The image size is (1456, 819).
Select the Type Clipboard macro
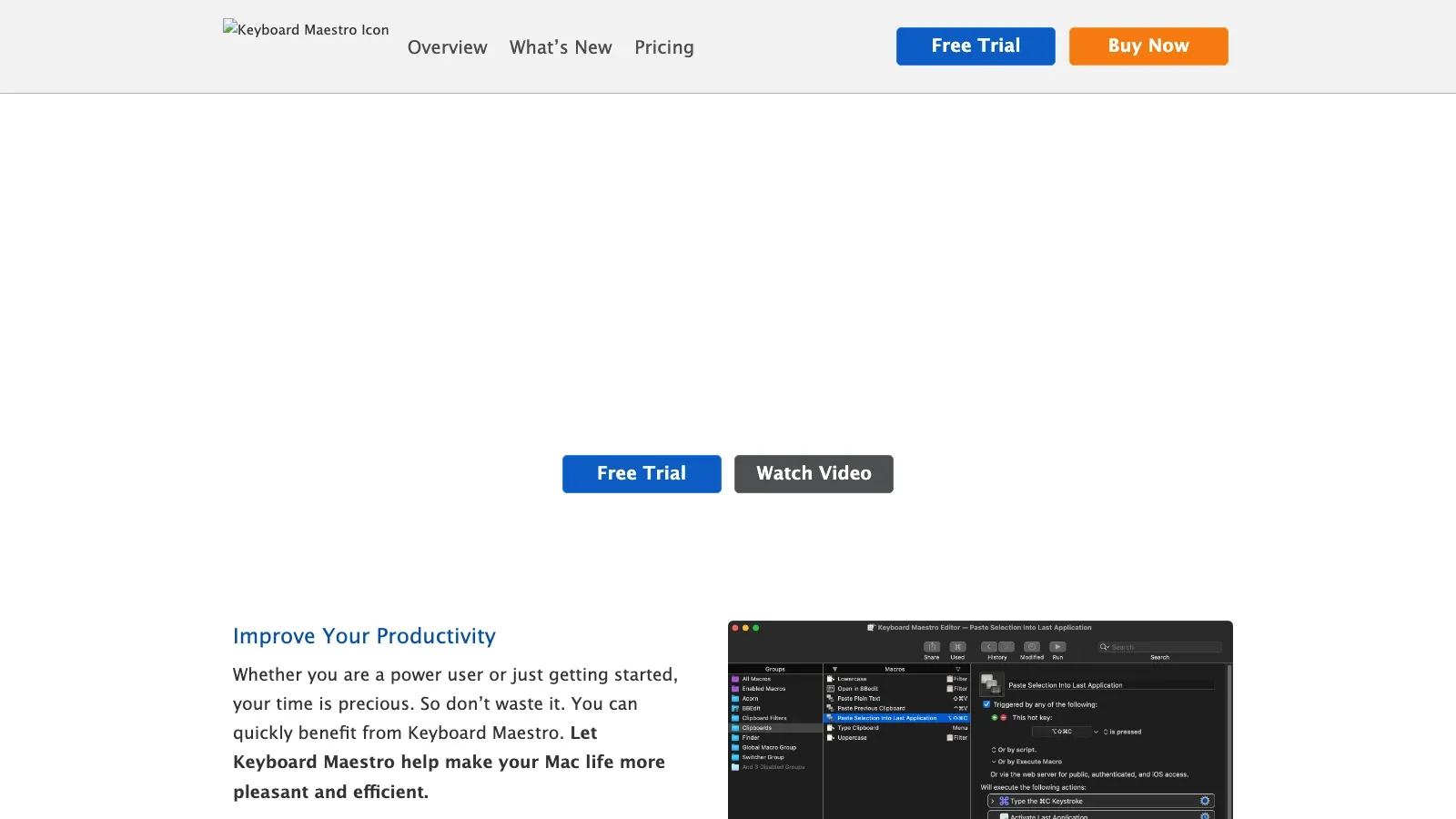click(896, 728)
